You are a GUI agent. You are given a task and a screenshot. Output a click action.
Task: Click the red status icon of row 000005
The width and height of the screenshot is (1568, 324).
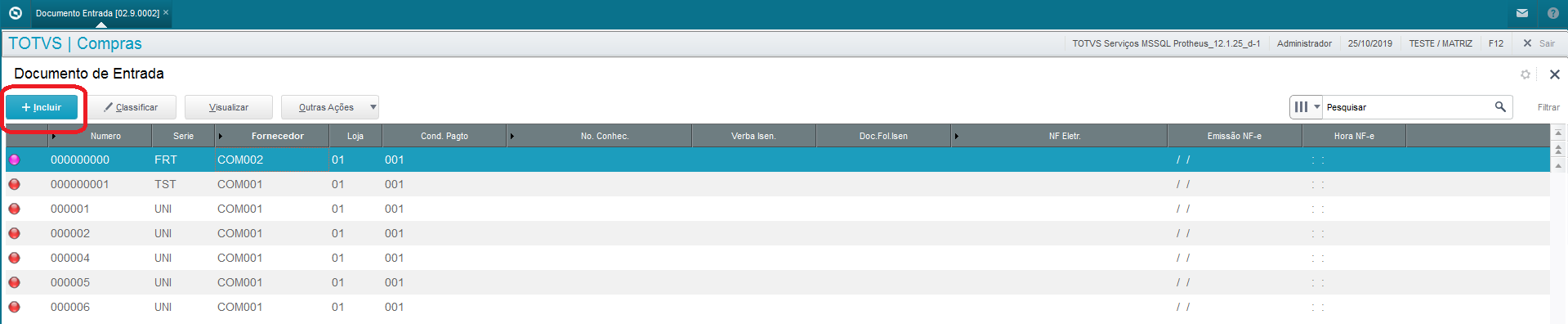(14, 282)
